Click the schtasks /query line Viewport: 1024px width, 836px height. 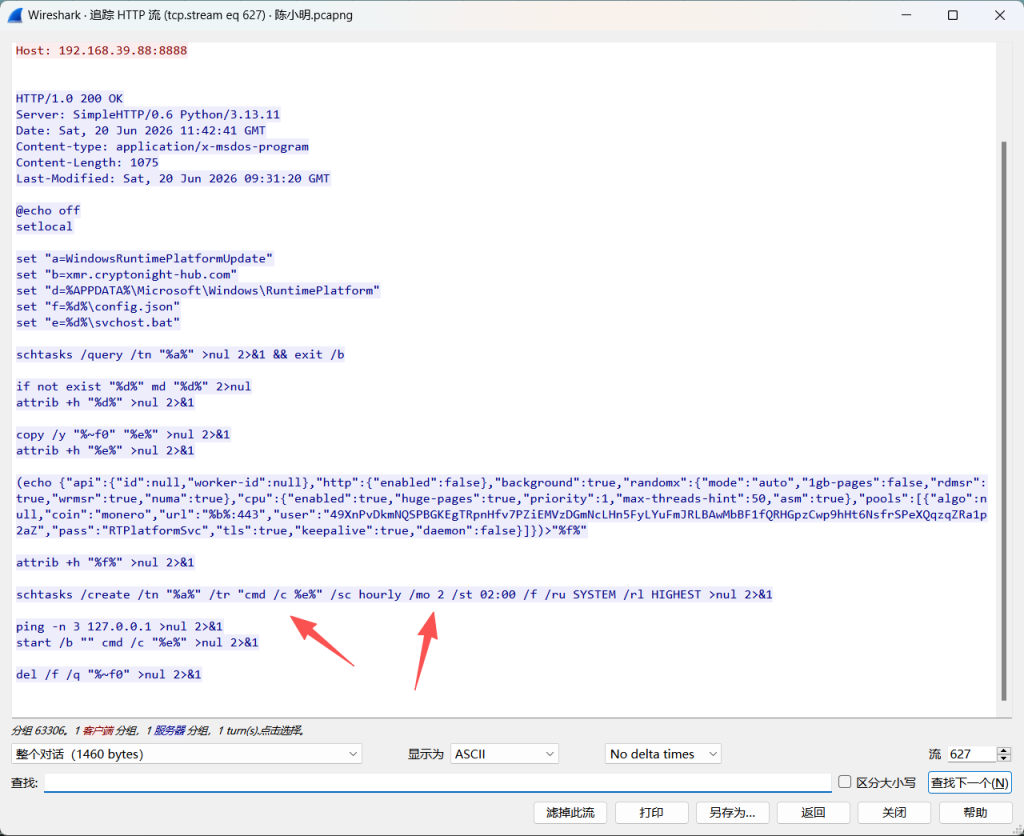(x=180, y=355)
